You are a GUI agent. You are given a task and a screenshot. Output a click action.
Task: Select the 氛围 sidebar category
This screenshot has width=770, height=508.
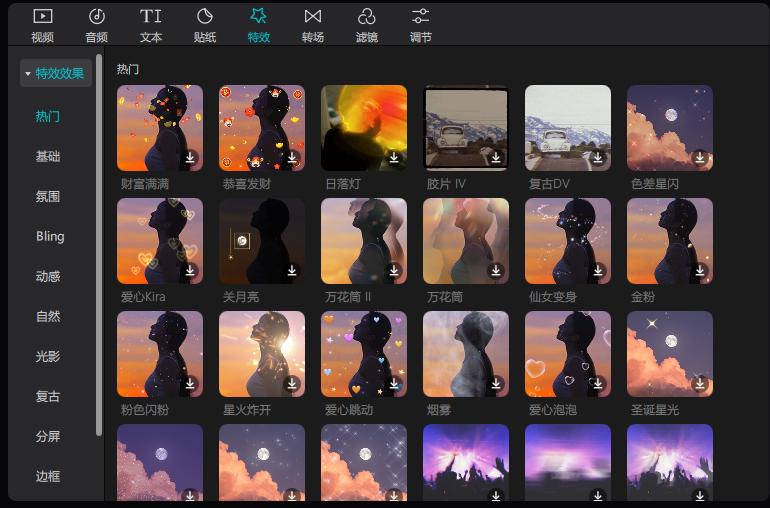pyautogui.click(x=48, y=197)
